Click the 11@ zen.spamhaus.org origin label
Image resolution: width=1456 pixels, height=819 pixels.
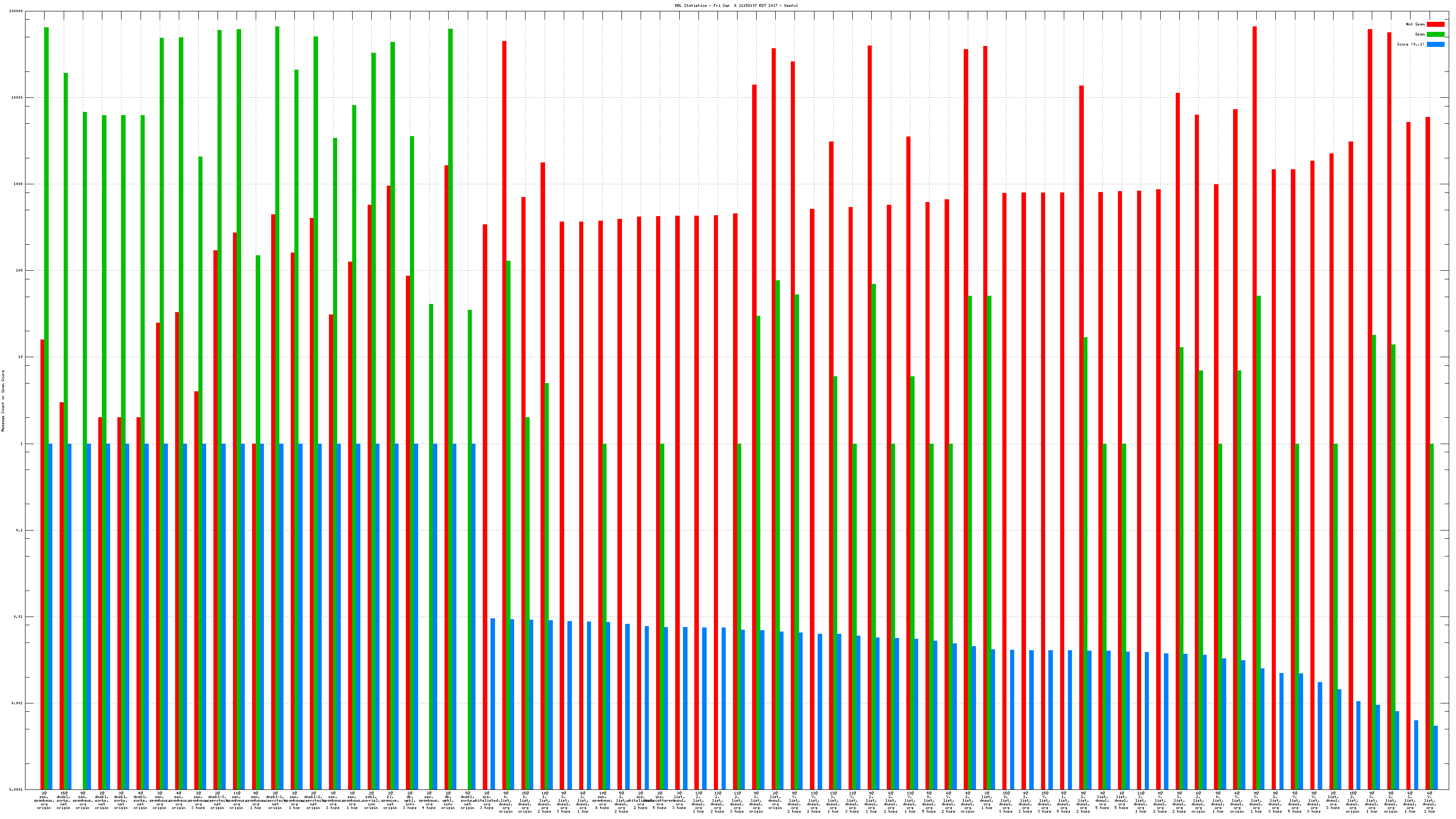pyautogui.click(x=237, y=800)
